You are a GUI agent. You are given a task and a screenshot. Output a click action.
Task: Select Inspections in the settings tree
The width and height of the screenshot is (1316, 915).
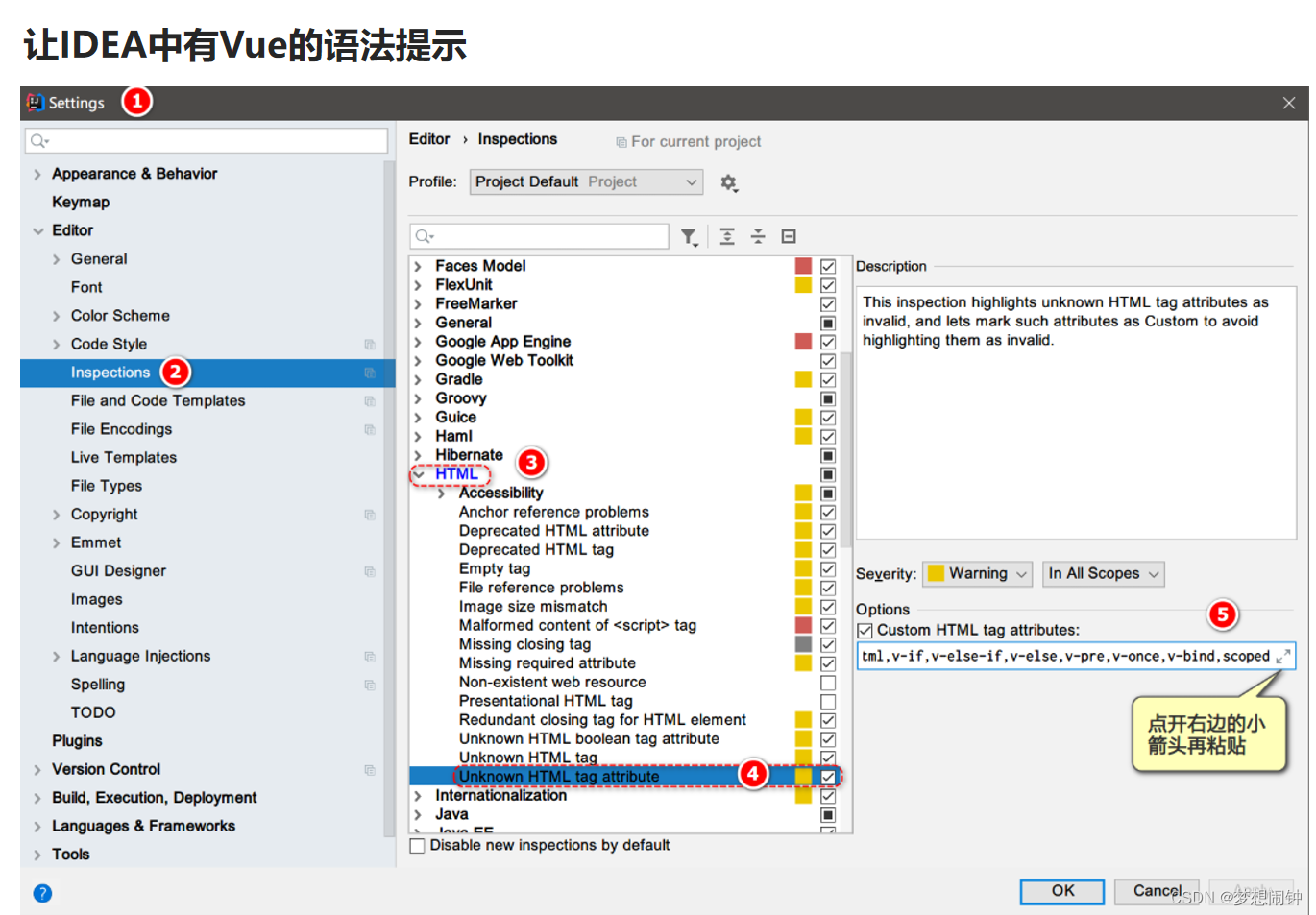110,373
